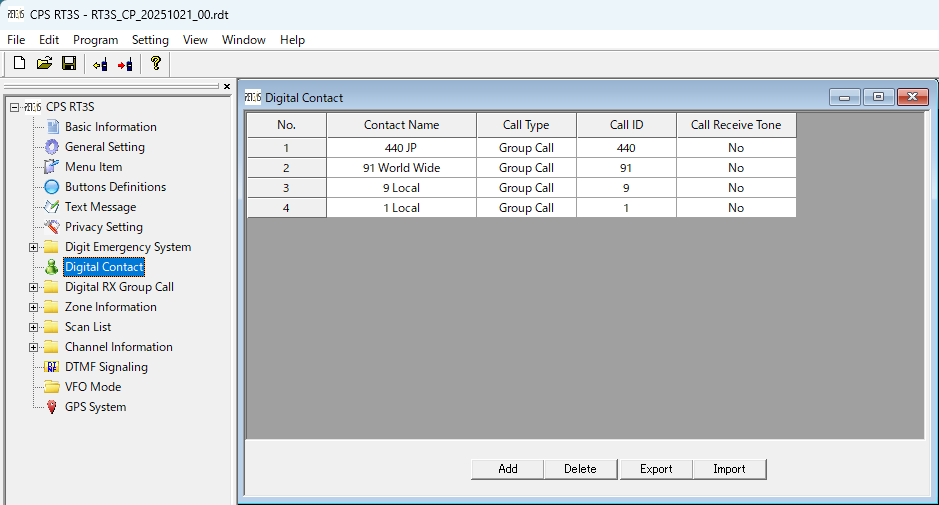Click the Save floppy disk icon
This screenshot has height=505, width=939.
click(x=69, y=64)
